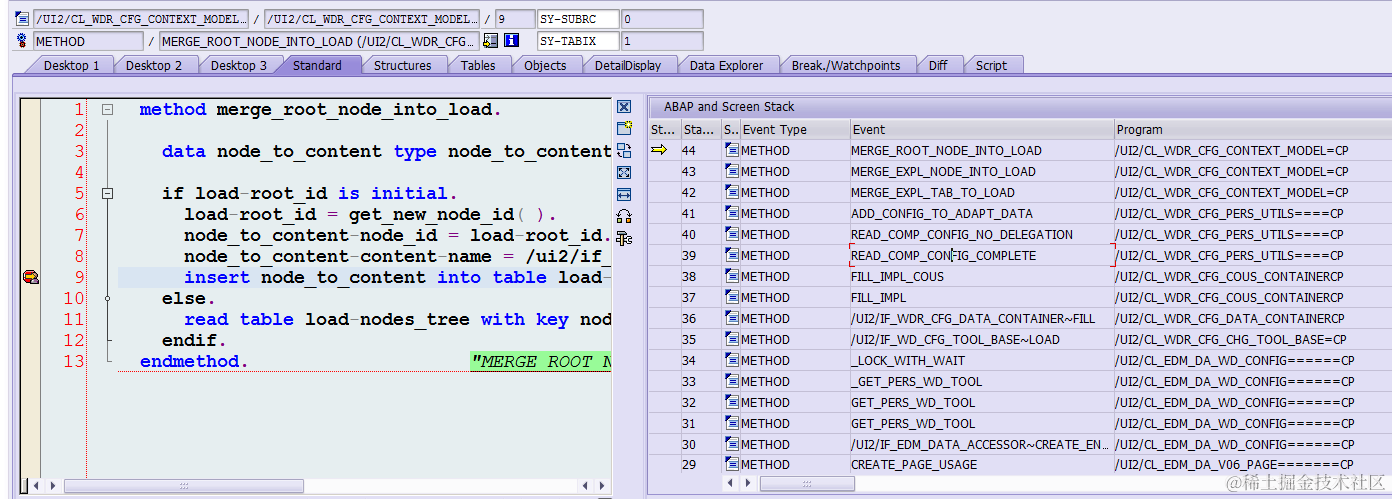Select the MERGE_EXPL_TAB_TO_LOAD event cell

982,193
